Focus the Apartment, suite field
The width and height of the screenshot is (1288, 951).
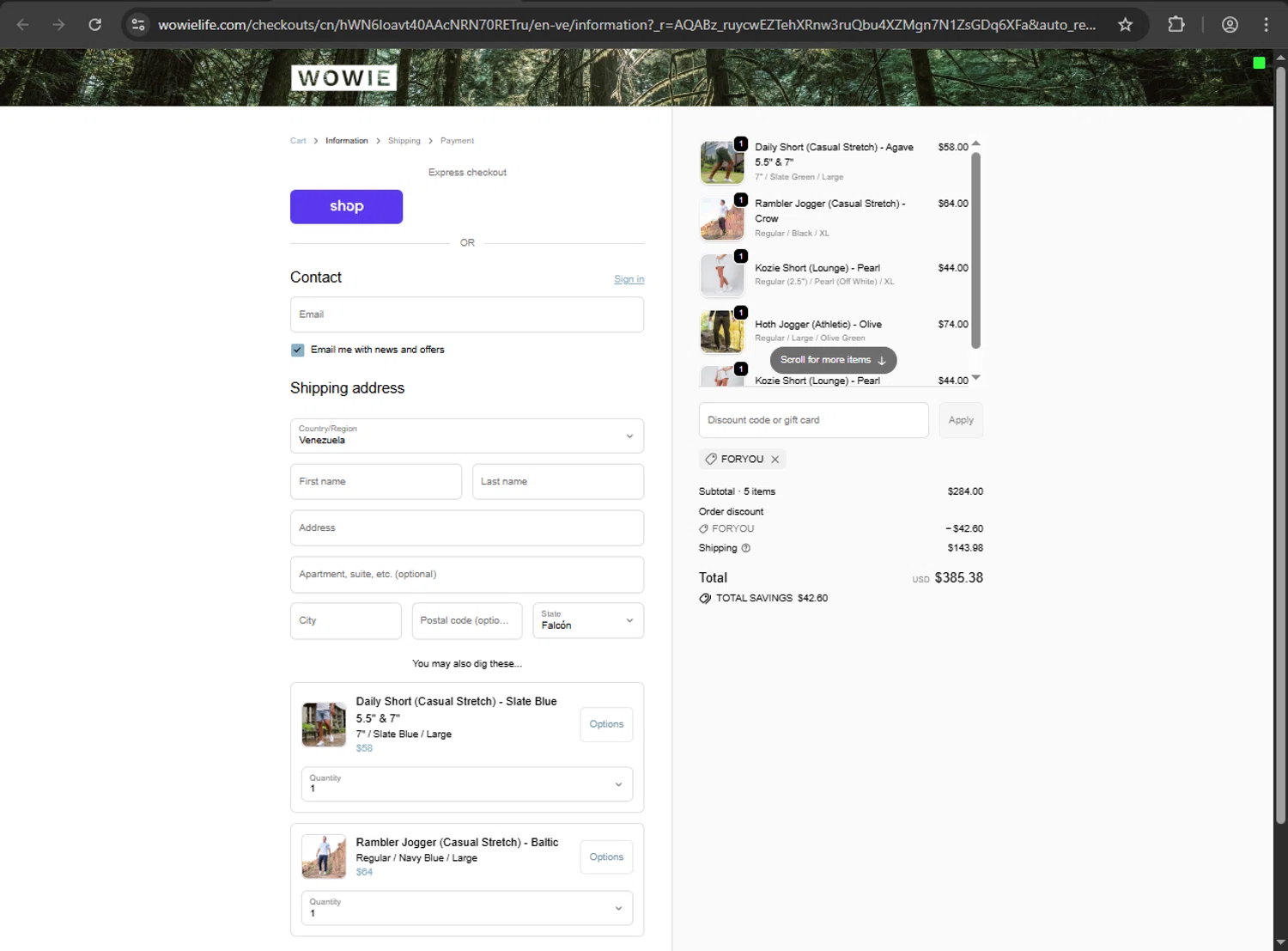(x=467, y=575)
